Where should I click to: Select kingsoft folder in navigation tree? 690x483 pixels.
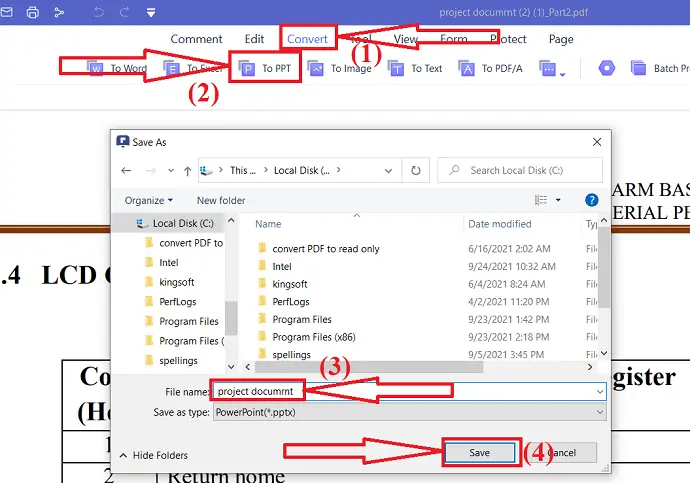pos(169,282)
